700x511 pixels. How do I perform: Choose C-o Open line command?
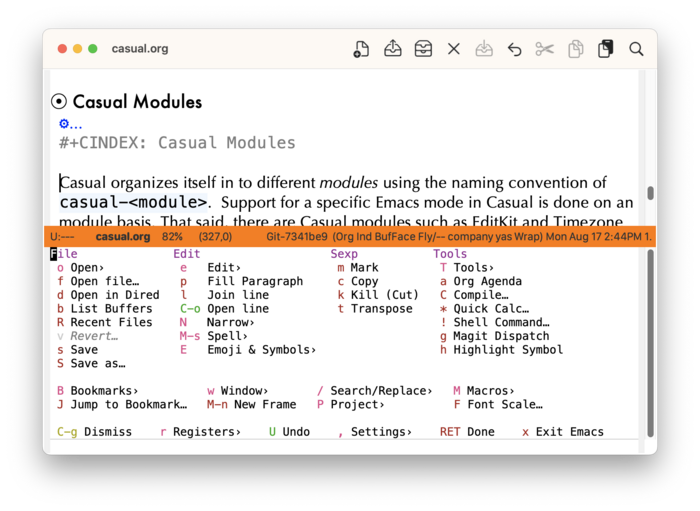224,308
